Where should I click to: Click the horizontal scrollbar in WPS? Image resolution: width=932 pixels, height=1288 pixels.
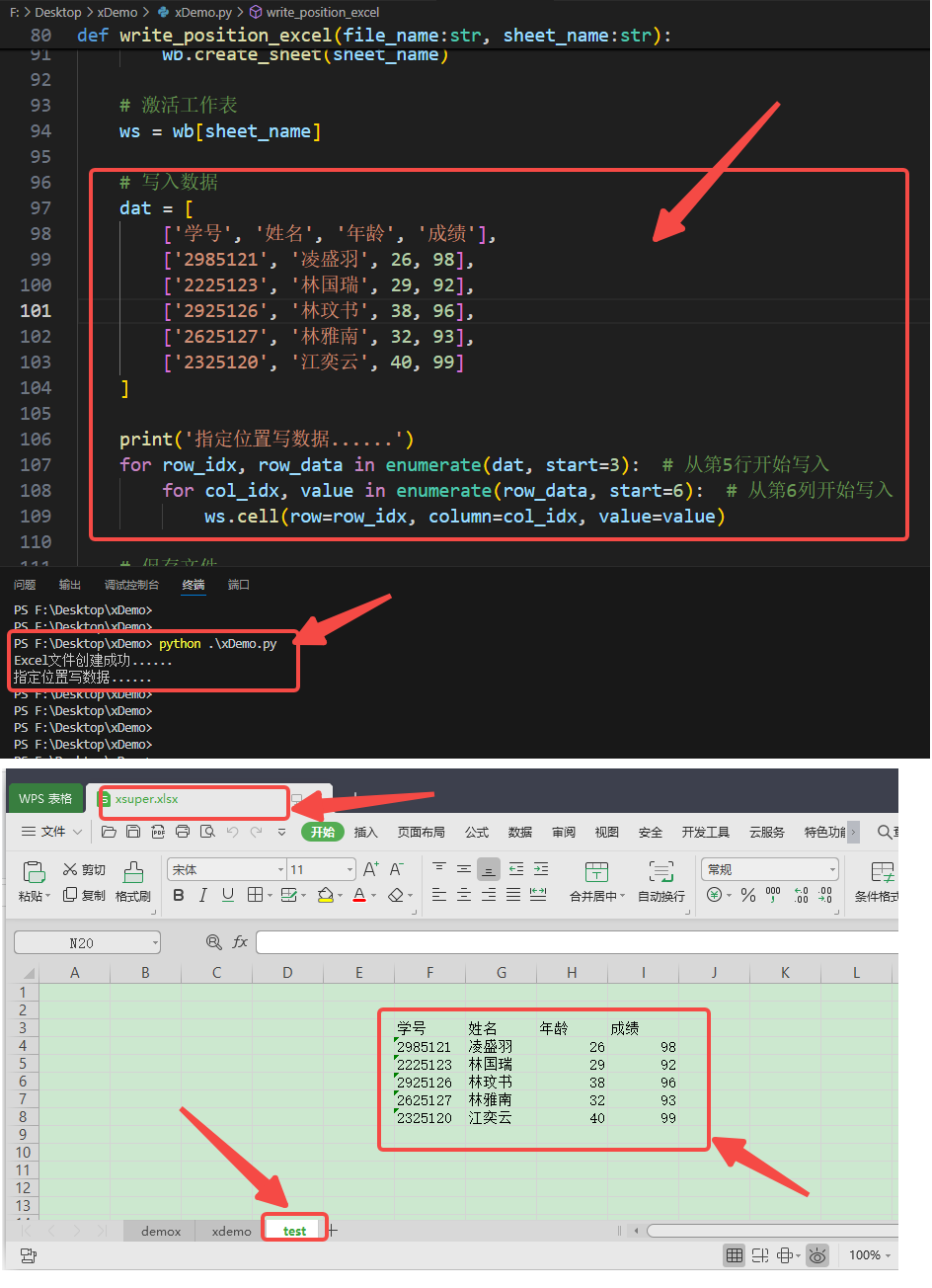[x=772, y=1230]
